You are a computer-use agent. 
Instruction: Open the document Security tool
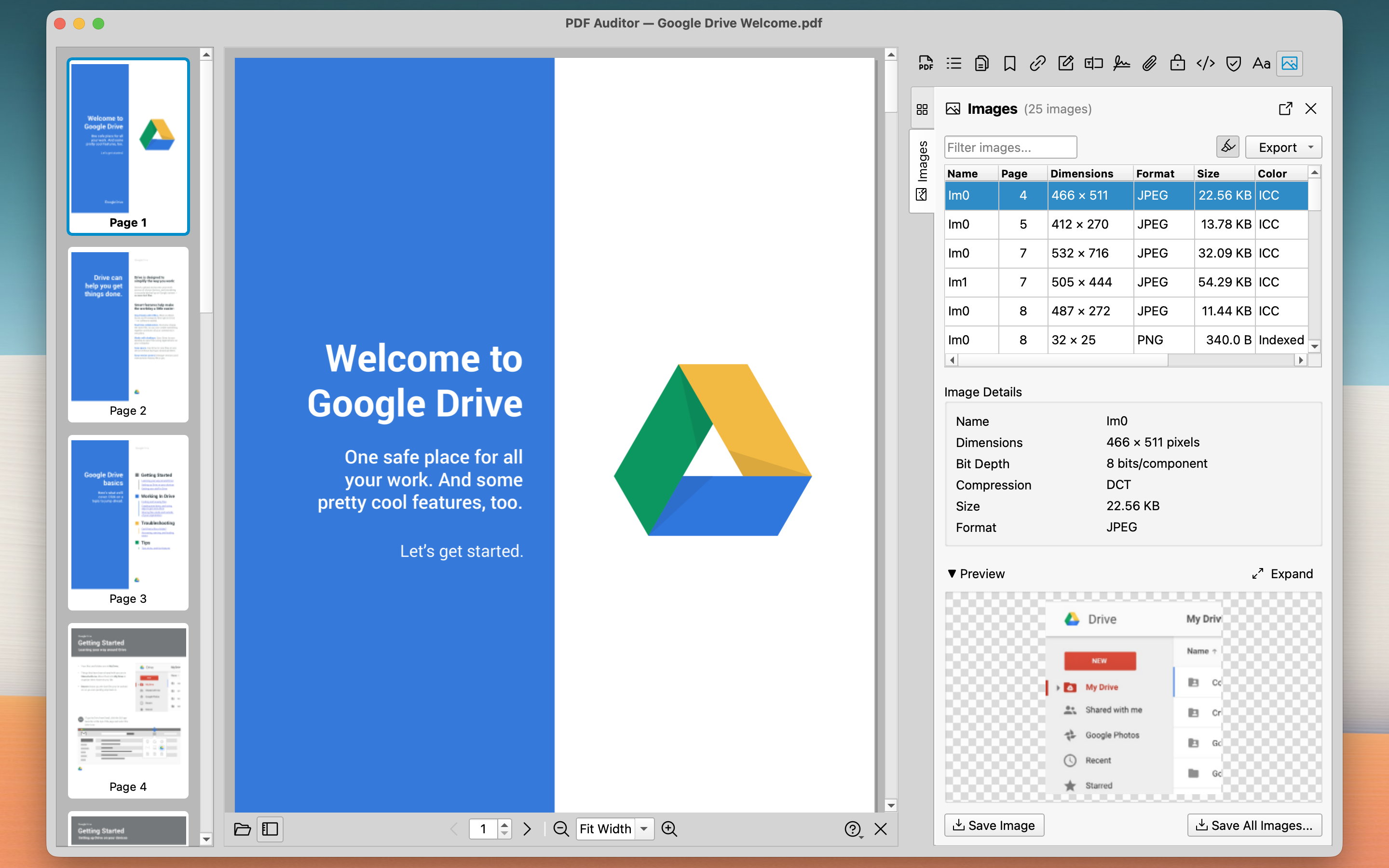tap(1177, 63)
